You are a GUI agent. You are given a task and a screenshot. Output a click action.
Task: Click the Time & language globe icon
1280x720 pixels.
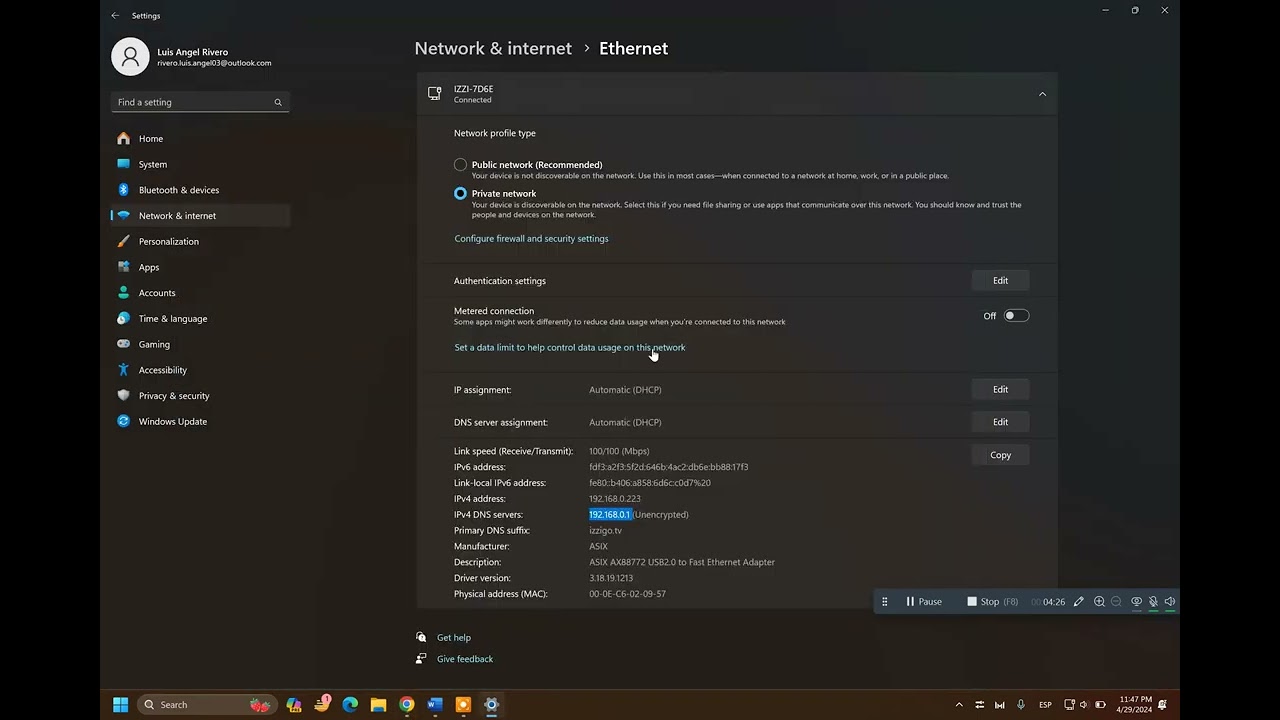123,318
